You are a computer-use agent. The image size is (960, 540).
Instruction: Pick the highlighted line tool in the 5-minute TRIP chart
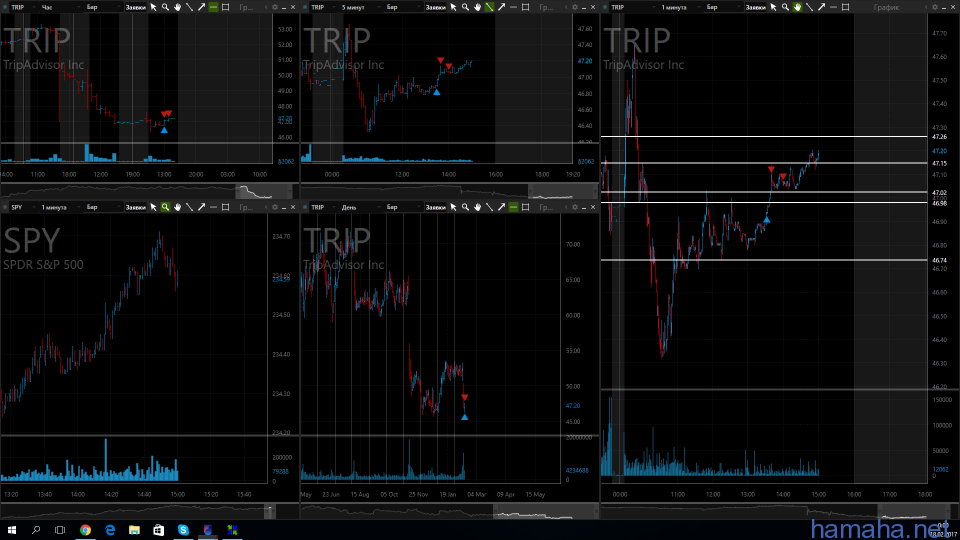489,7
